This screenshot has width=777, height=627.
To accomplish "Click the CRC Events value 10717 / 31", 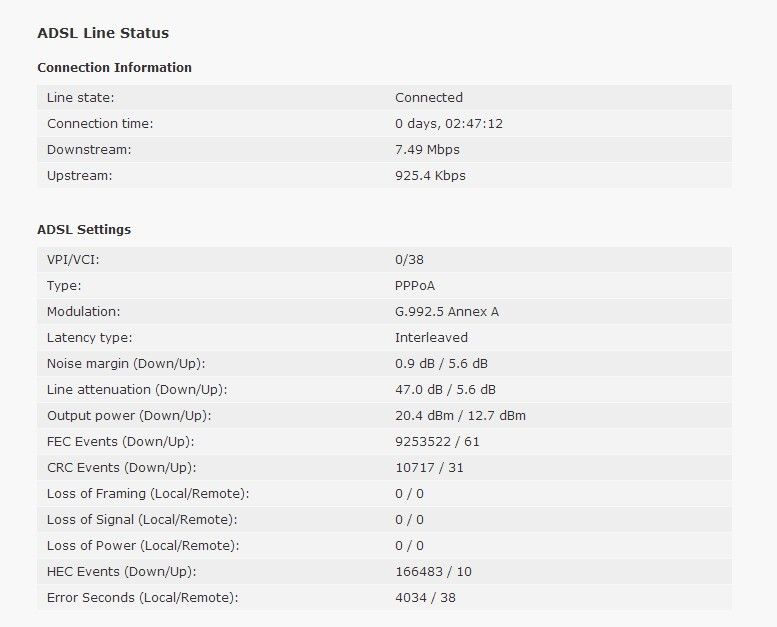I will (x=429, y=467).
